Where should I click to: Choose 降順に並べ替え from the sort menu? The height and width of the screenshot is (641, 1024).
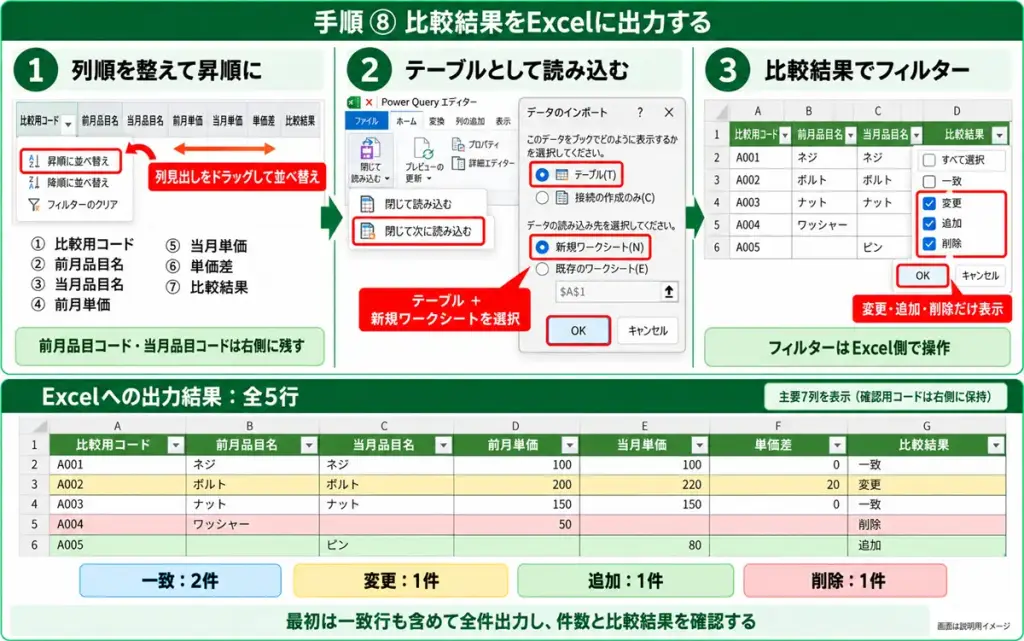[x=69, y=183]
